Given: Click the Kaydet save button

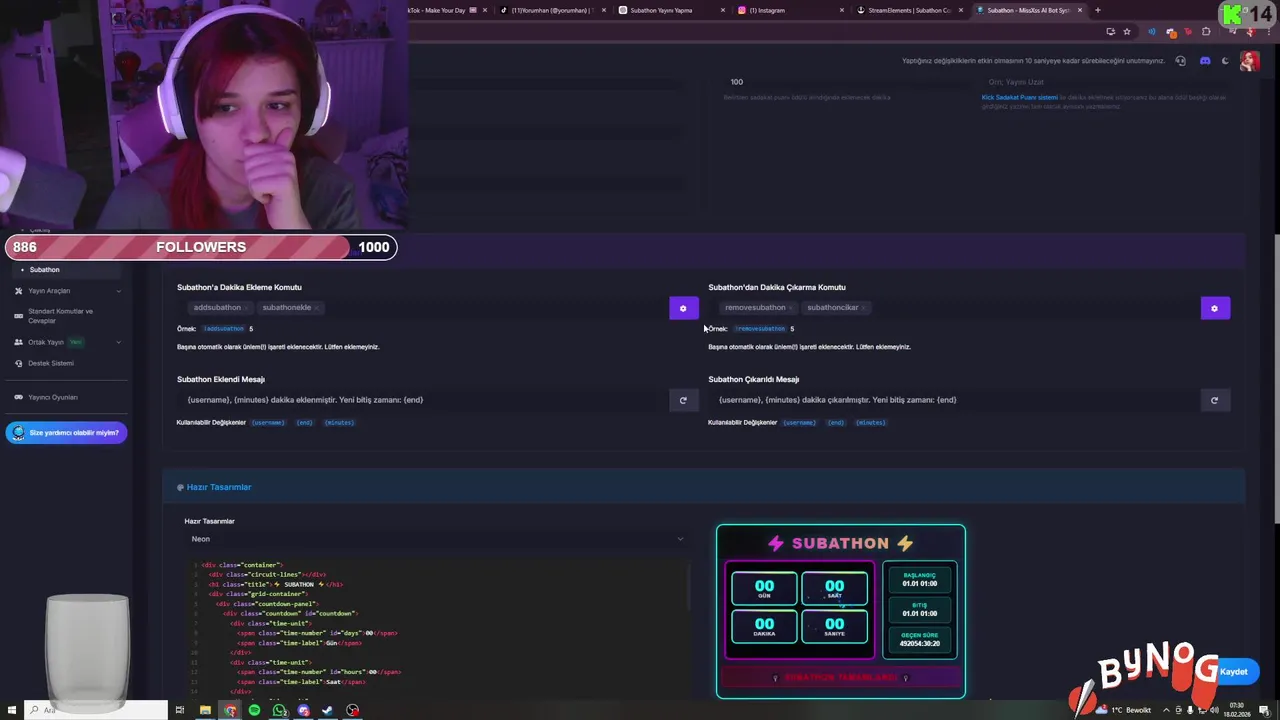Looking at the screenshot, I should coord(1234,672).
